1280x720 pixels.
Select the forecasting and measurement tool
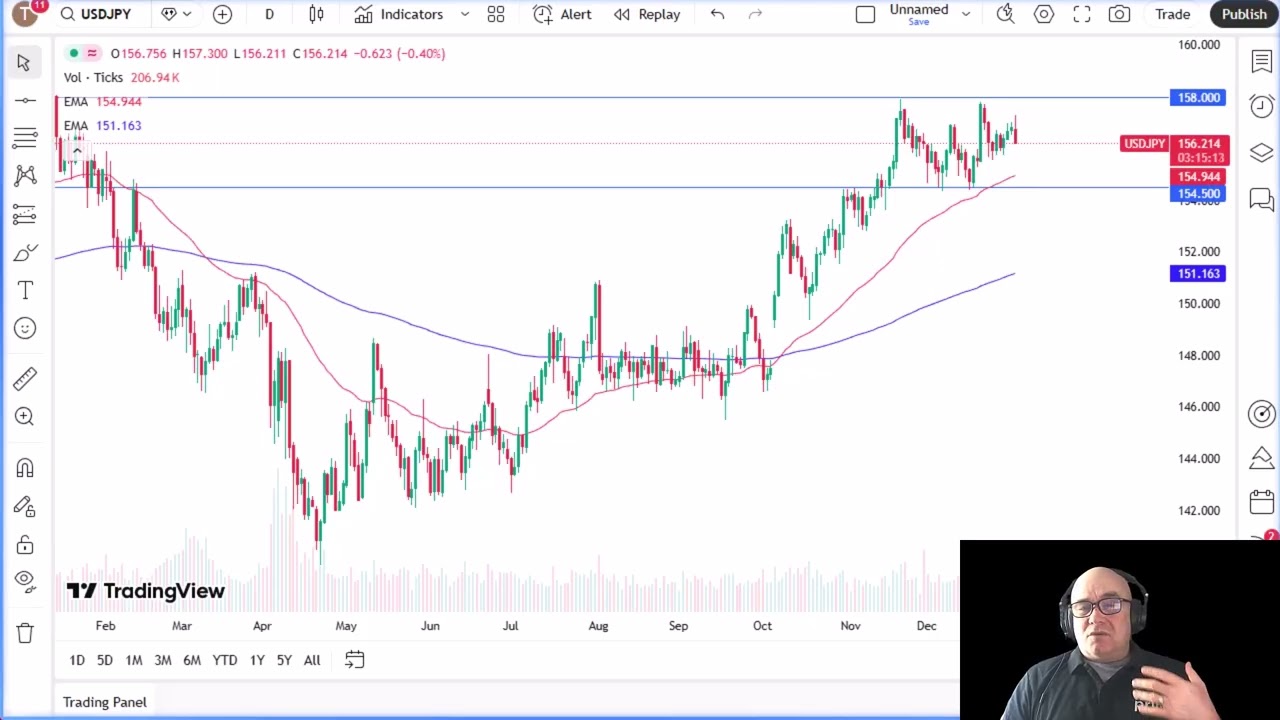(x=24, y=214)
